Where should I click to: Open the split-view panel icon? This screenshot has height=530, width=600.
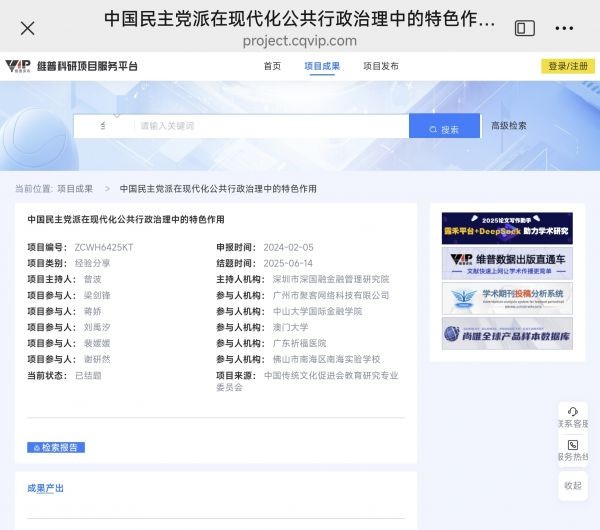click(x=525, y=28)
